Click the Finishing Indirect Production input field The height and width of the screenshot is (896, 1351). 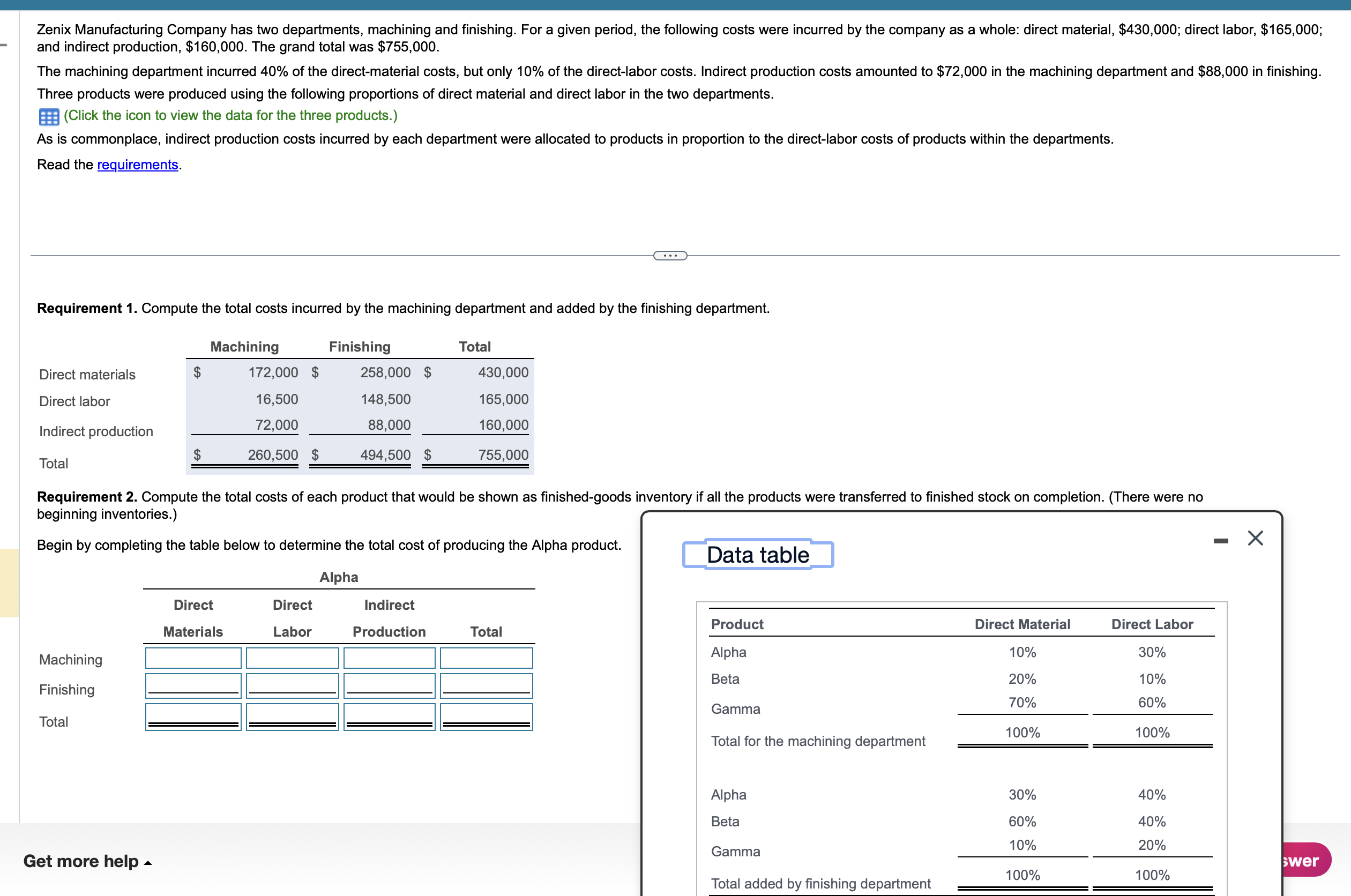pos(389,685)
